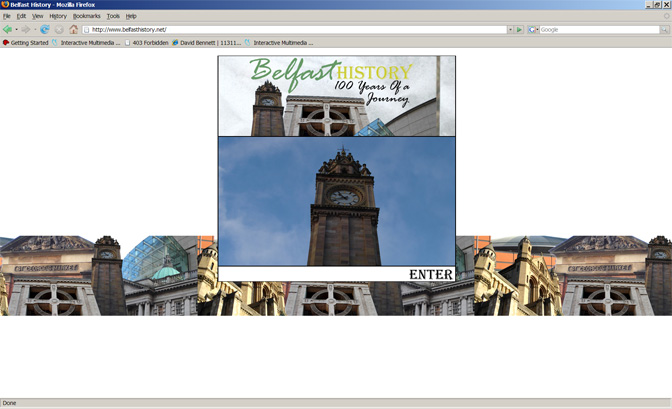Click the URL address field
The image size is (672, 409).
pos(290,29)
